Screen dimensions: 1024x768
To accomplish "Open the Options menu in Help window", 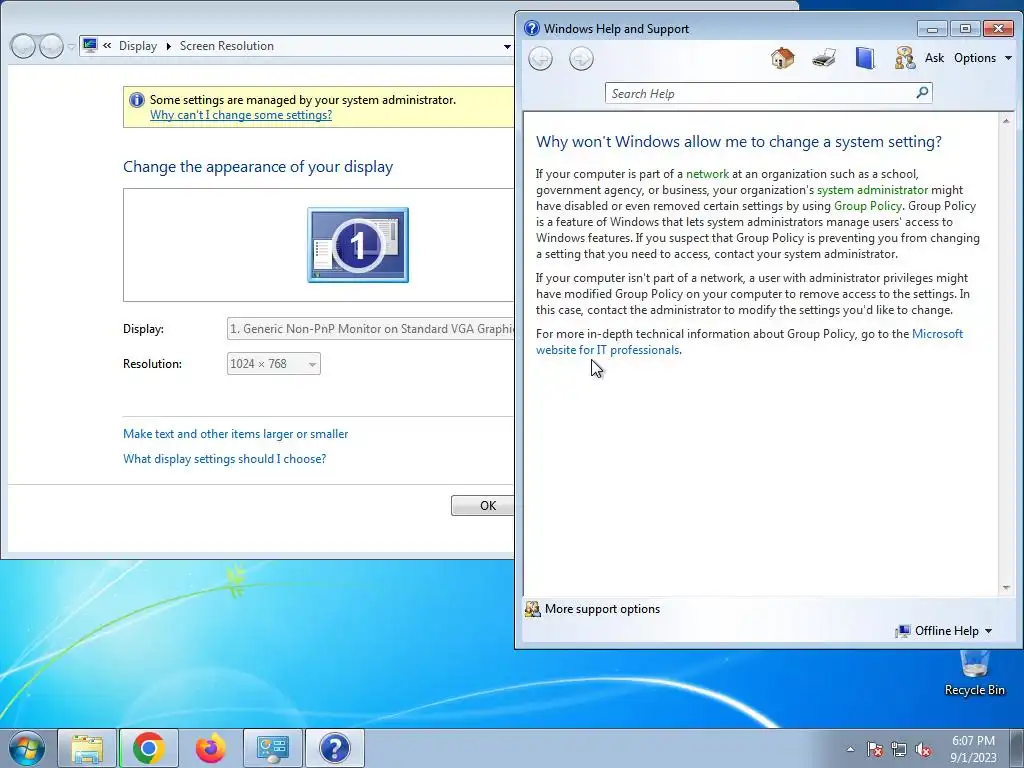I will pyautogui.click(x=982, y=58).
